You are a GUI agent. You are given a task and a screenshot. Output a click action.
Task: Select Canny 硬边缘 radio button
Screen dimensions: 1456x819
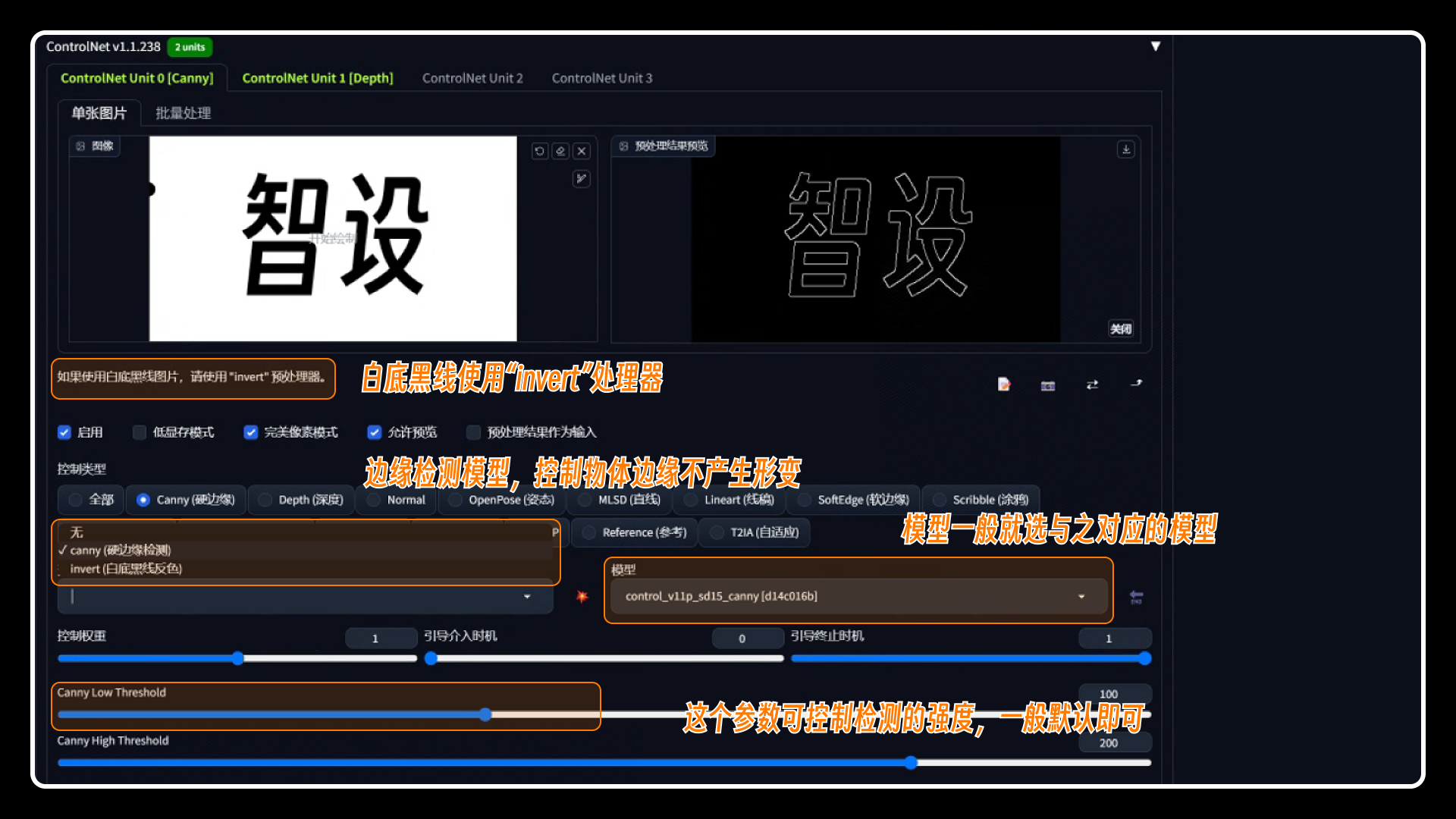click(x=144, y=499)
